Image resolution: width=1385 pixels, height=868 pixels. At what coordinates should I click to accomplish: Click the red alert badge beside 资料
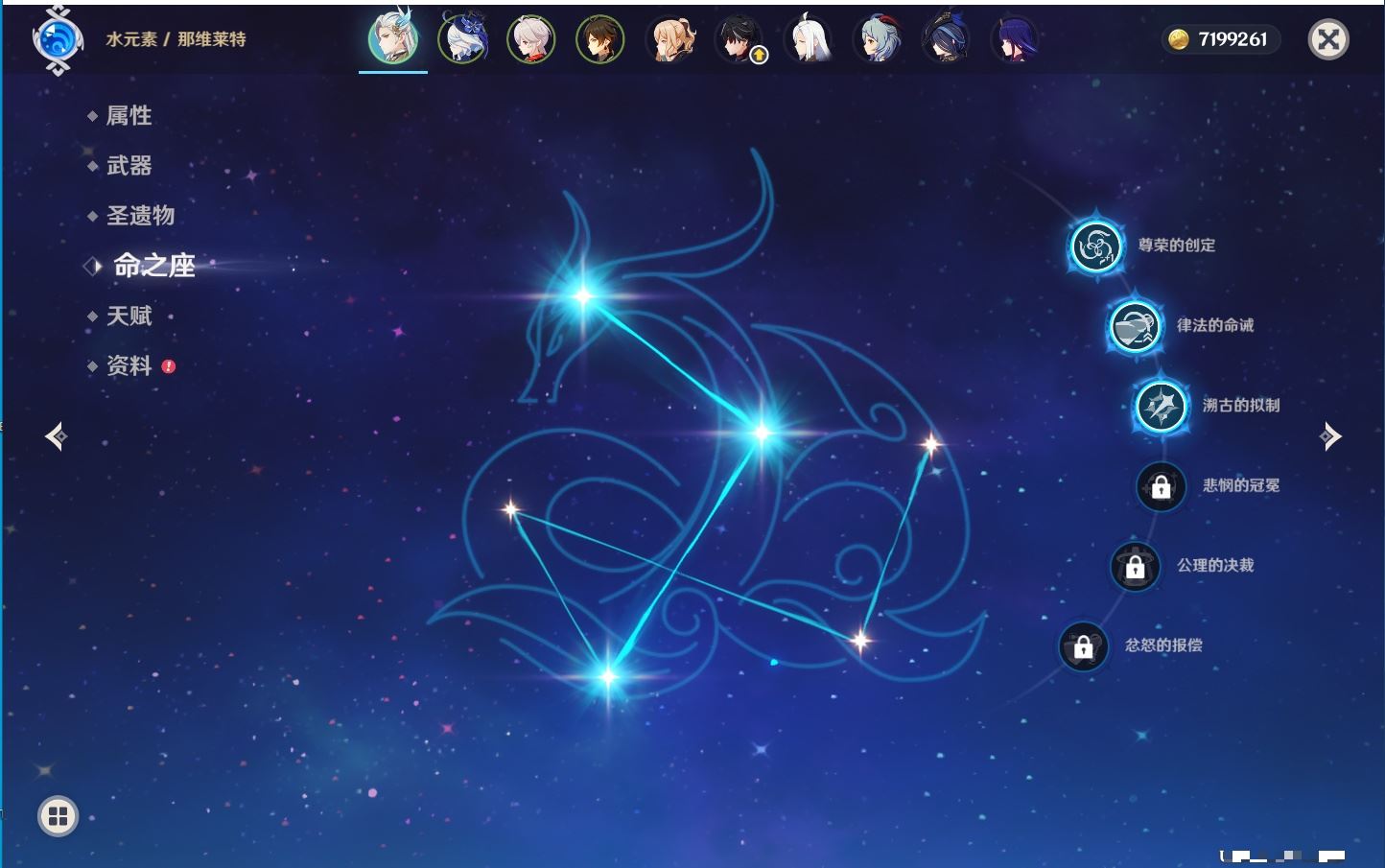tap(169, 366)
